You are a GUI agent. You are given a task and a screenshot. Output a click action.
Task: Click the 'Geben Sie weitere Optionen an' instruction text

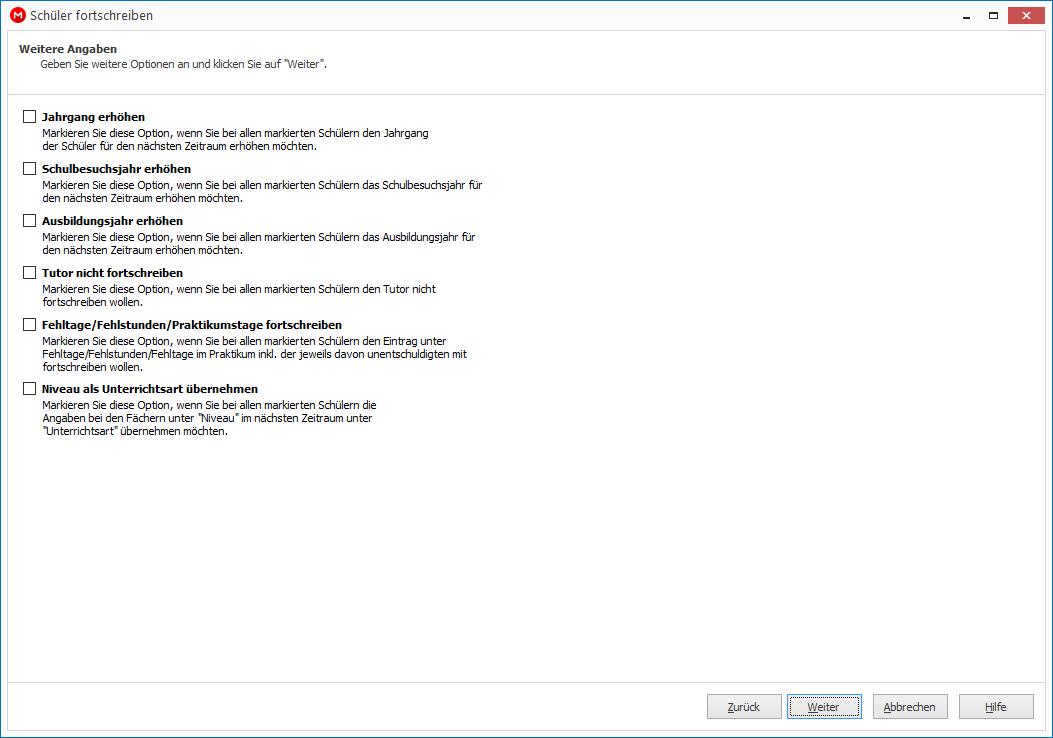[x=183, y=64]
